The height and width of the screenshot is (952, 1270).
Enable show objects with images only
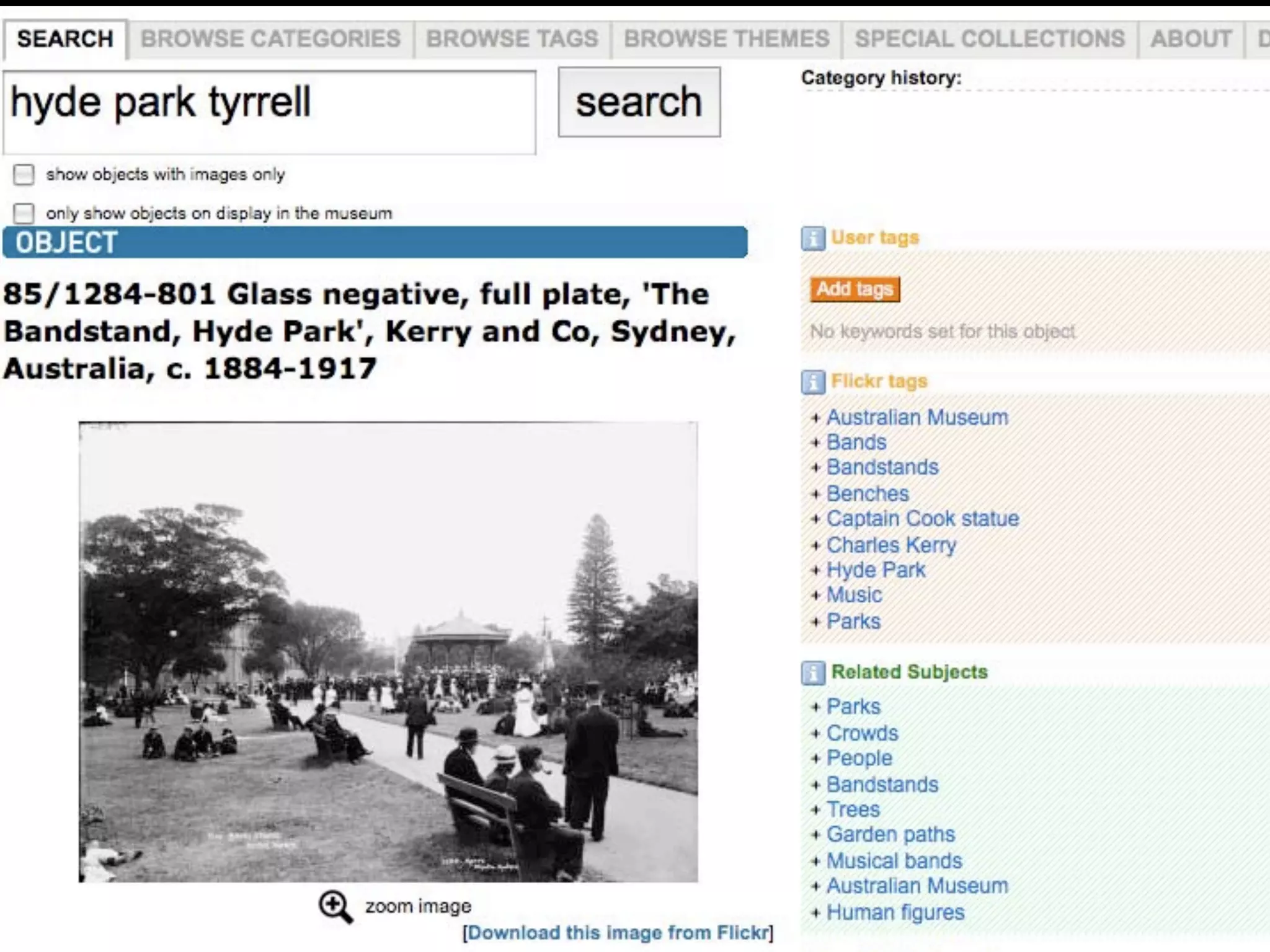point(24,175)
